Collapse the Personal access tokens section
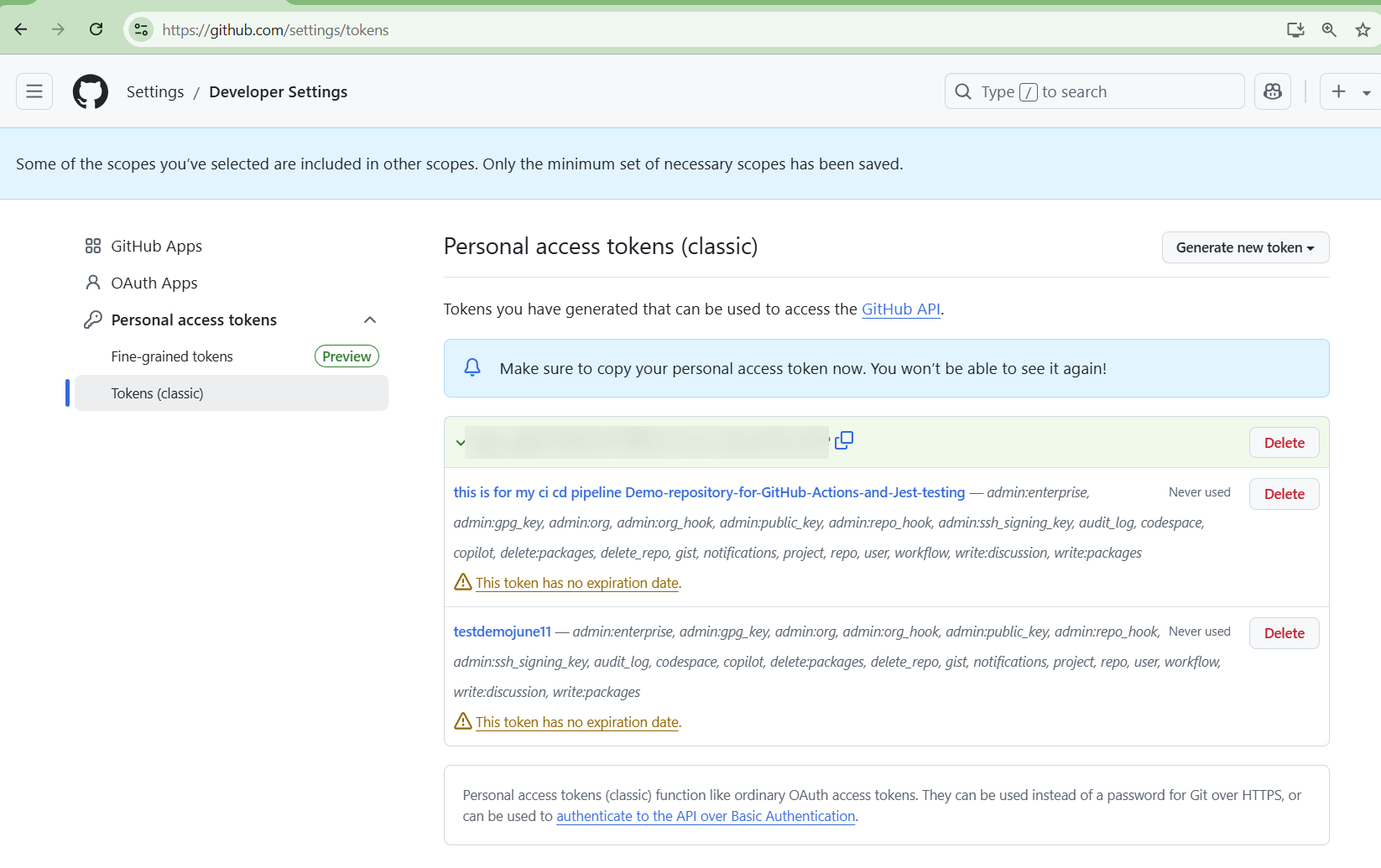 click(x=370, y=320)
